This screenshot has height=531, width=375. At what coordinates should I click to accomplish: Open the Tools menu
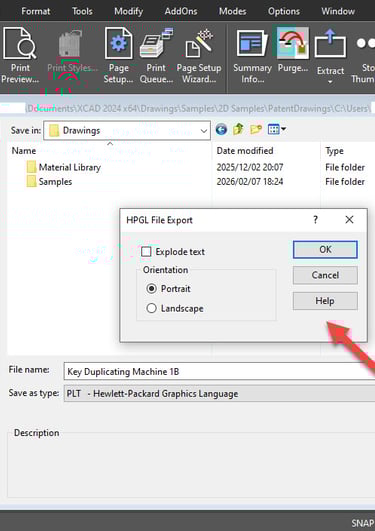tap(82, 11)
